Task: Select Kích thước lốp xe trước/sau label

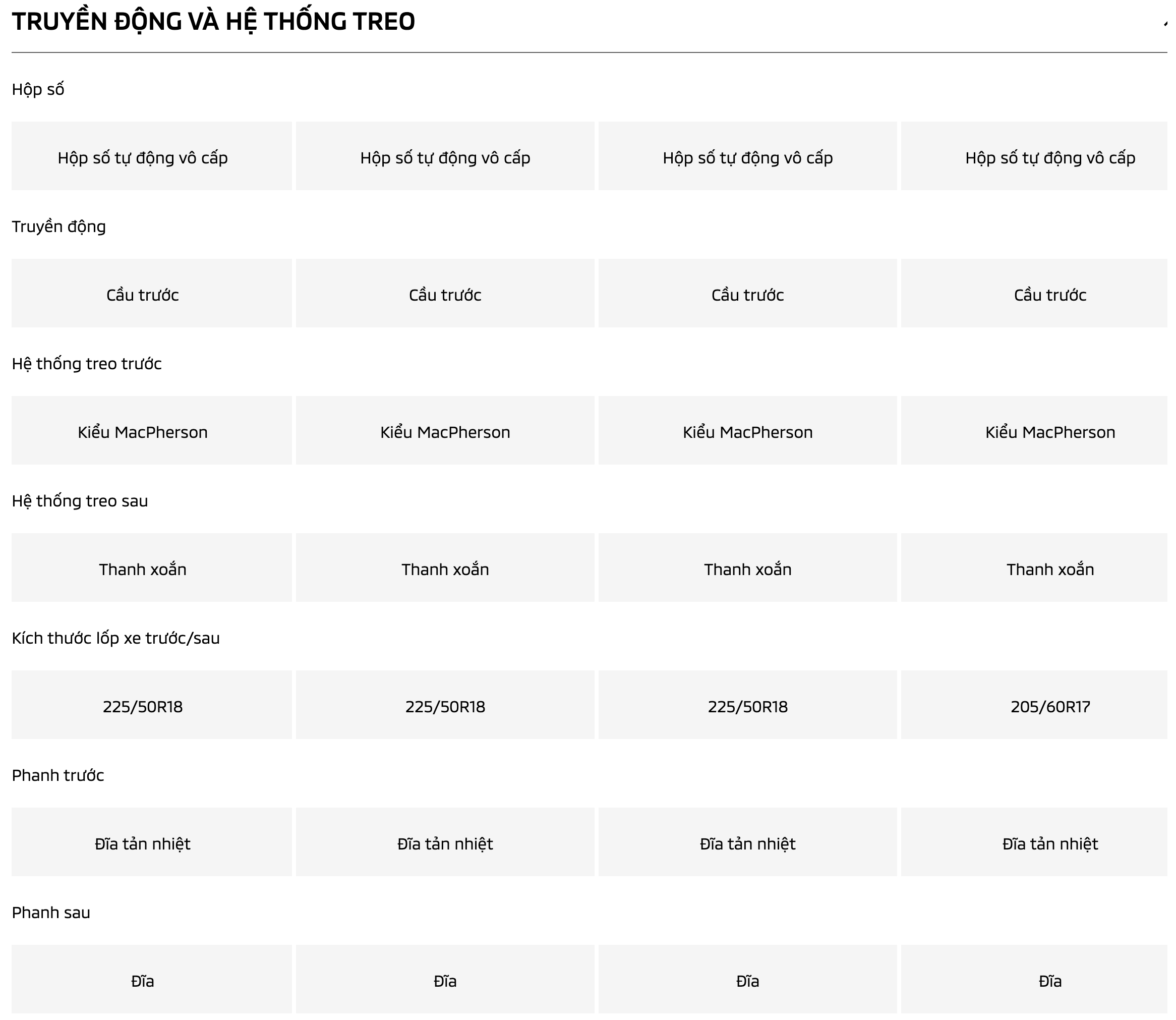Action: pos(116,638)
